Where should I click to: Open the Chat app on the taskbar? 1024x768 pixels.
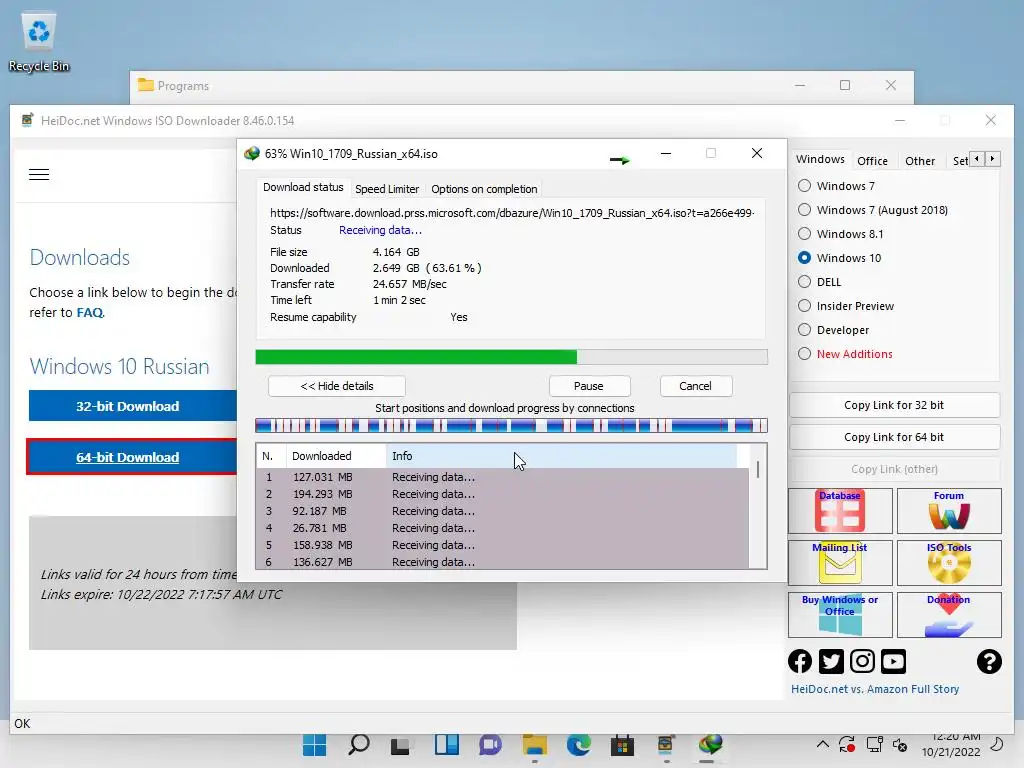pos(490,744)
